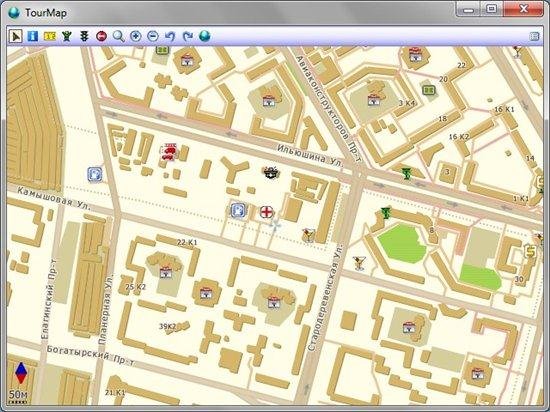Click building number 22 К1
550x412 pixels.
[x=187, y=242]
